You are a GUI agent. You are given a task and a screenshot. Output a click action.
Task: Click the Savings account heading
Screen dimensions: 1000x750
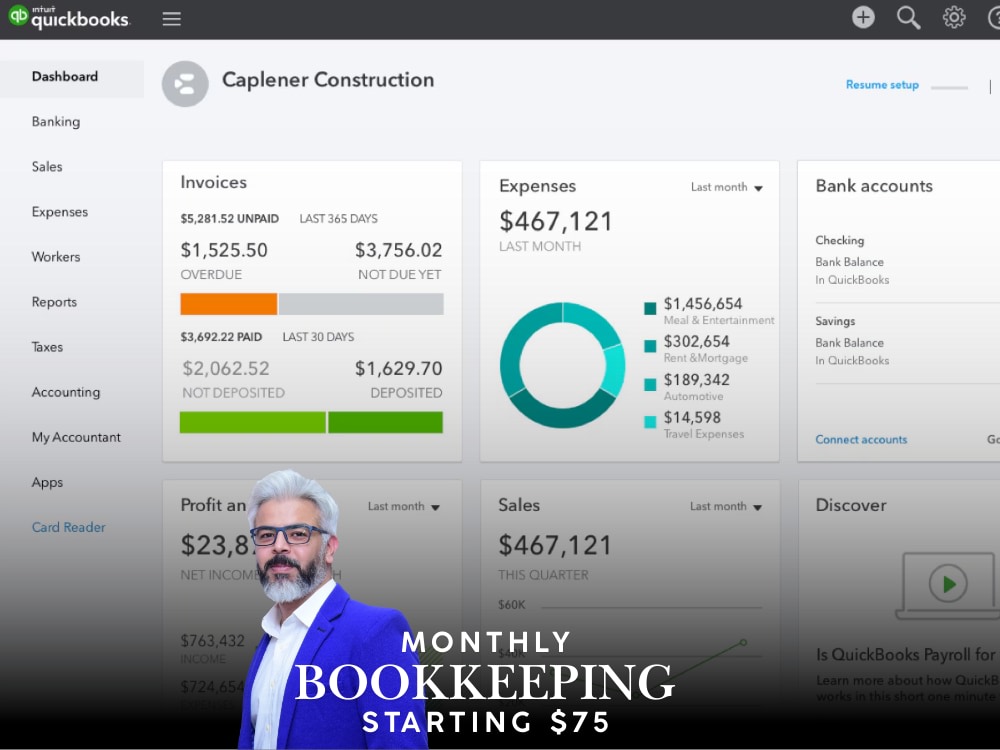pos(835,321)
